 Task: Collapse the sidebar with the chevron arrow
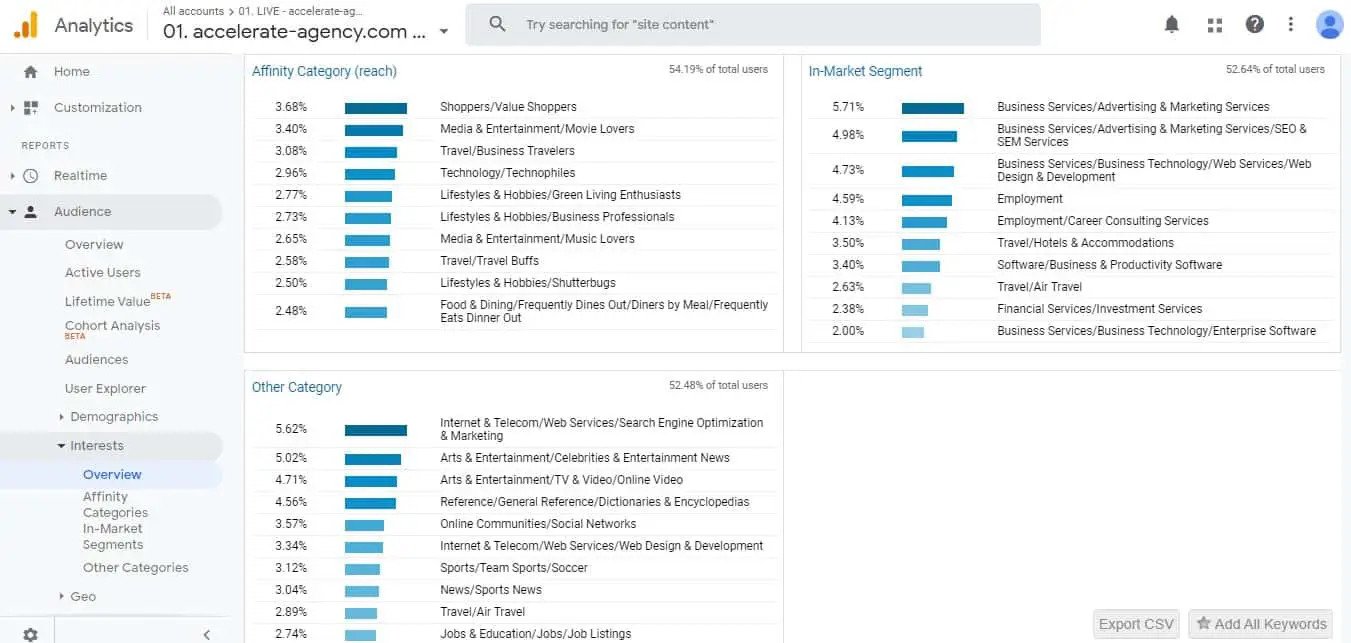pos(207,634)
